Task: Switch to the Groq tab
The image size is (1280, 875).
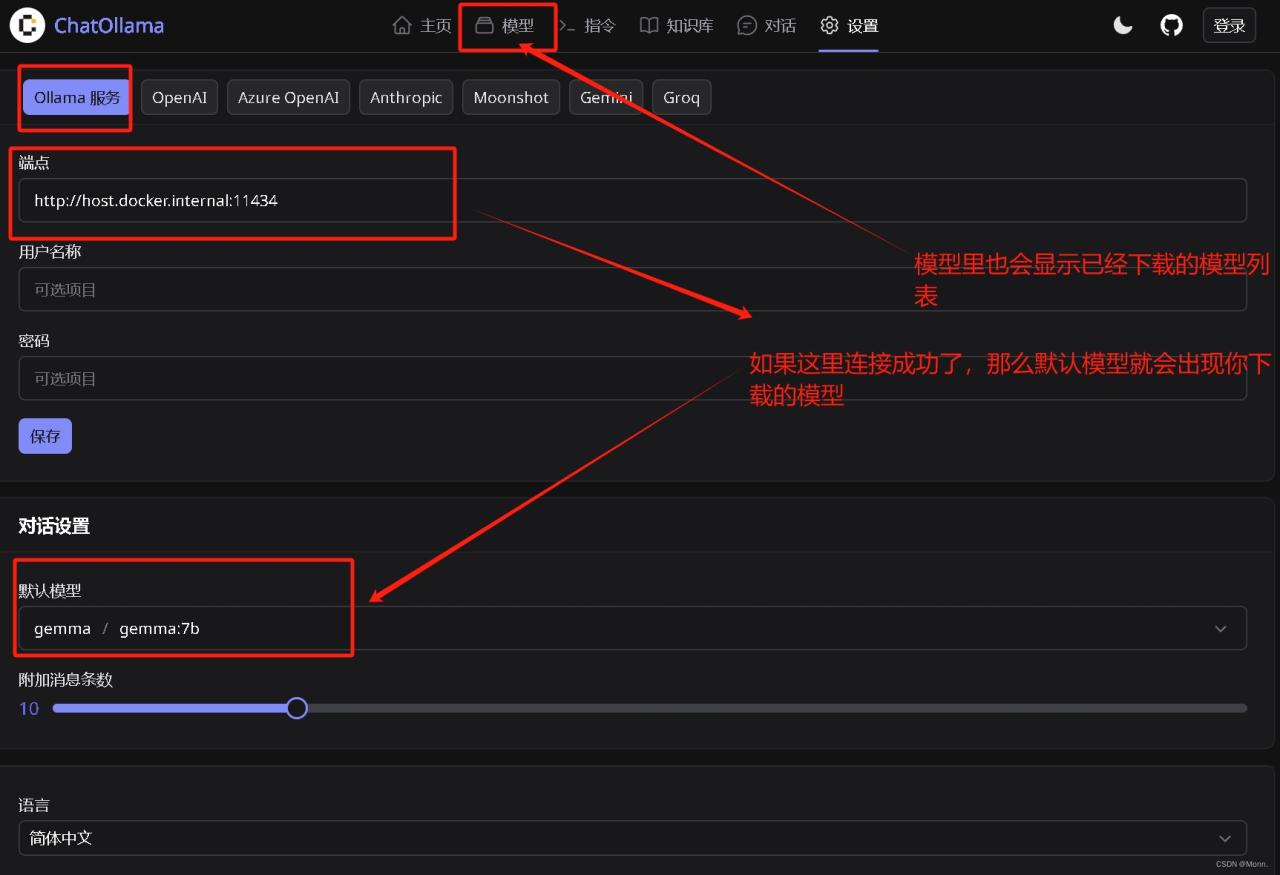Action: click(x=682, y=98)
